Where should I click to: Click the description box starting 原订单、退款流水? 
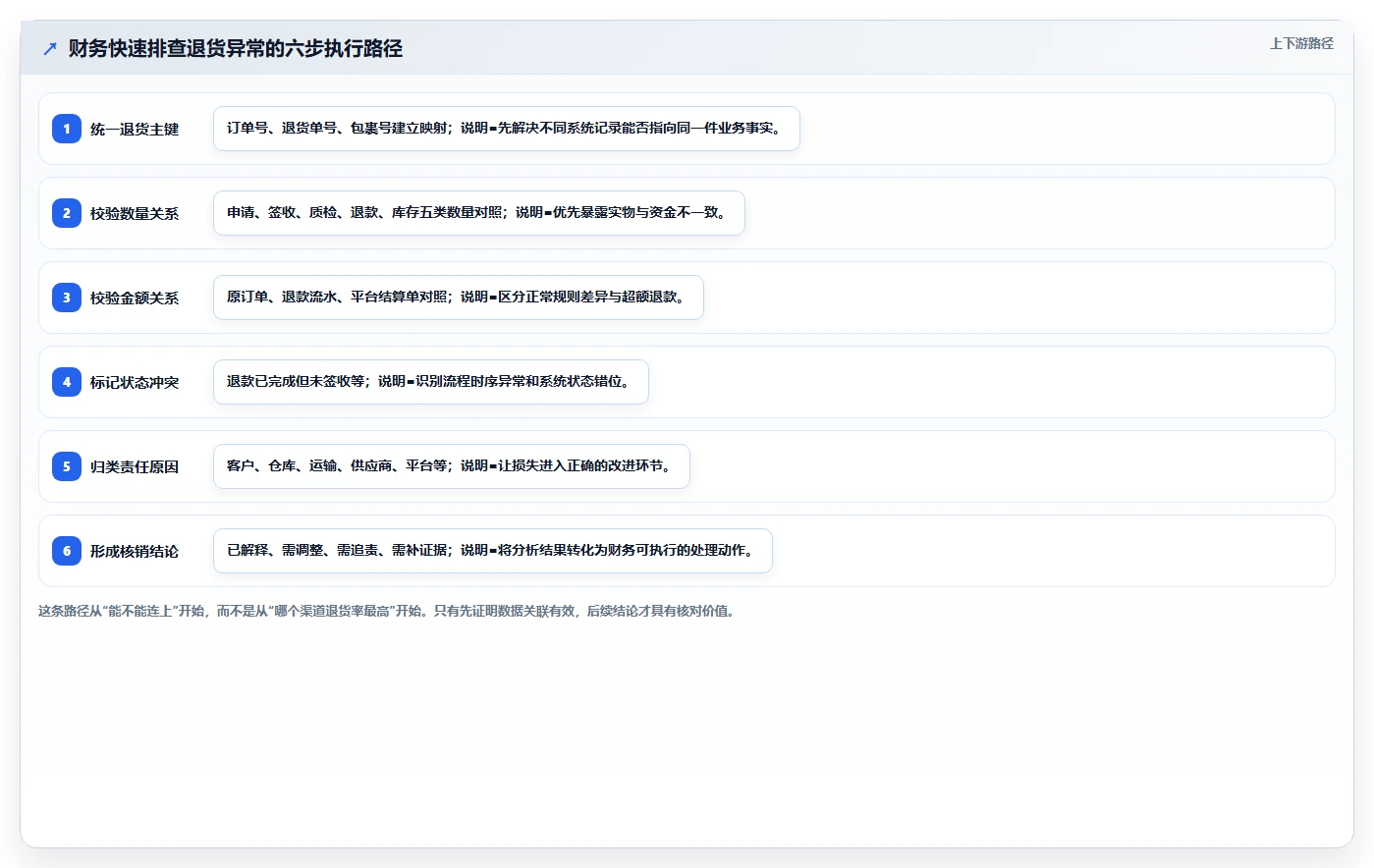[x=459, y=298]
